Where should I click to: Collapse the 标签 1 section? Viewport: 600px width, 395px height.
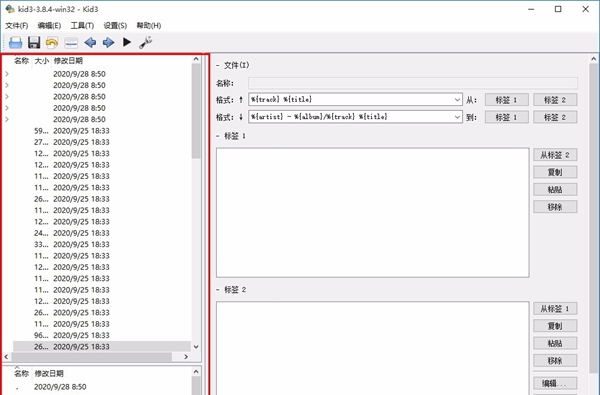click(218, 136)
